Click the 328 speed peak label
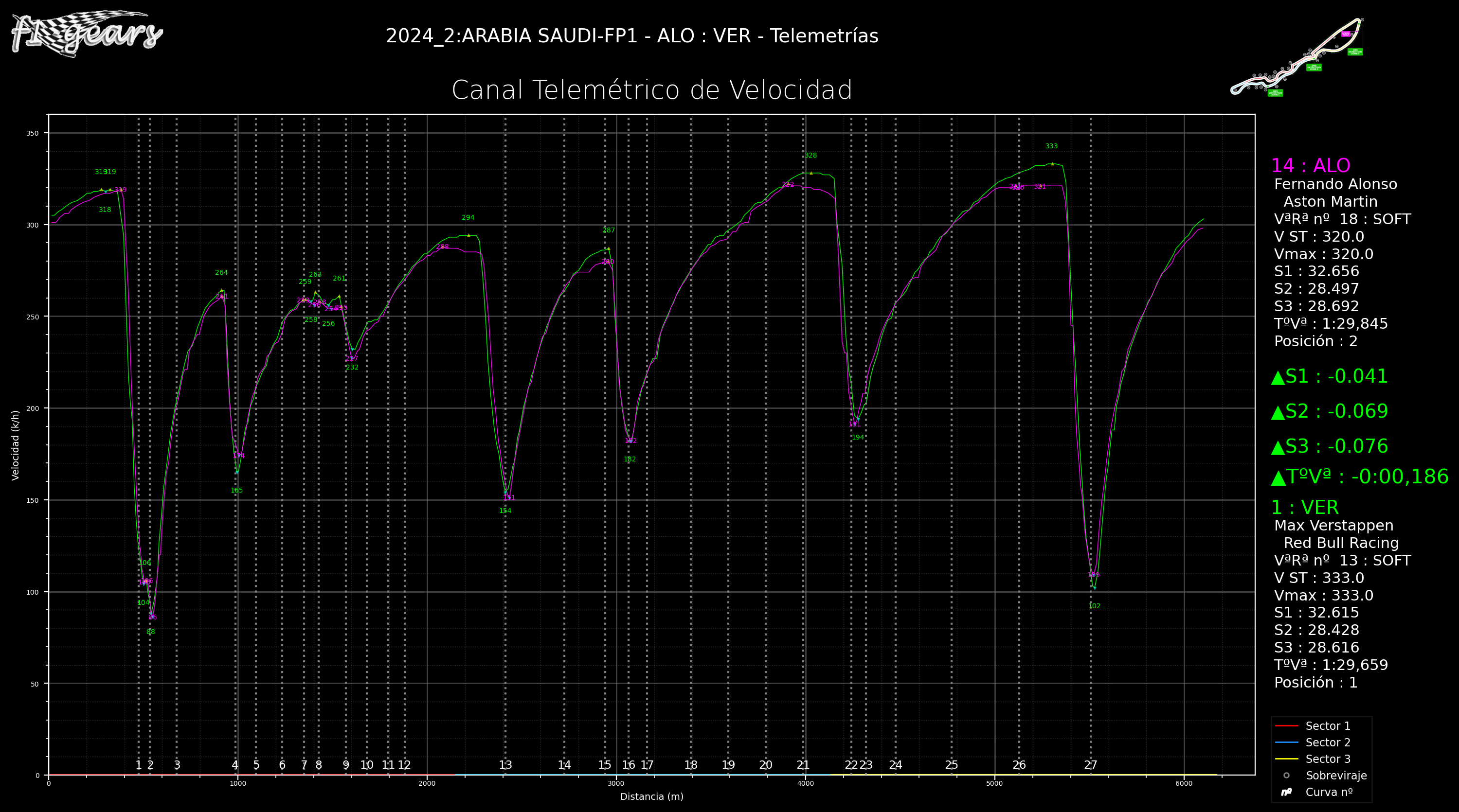 [x=811, y=155]
